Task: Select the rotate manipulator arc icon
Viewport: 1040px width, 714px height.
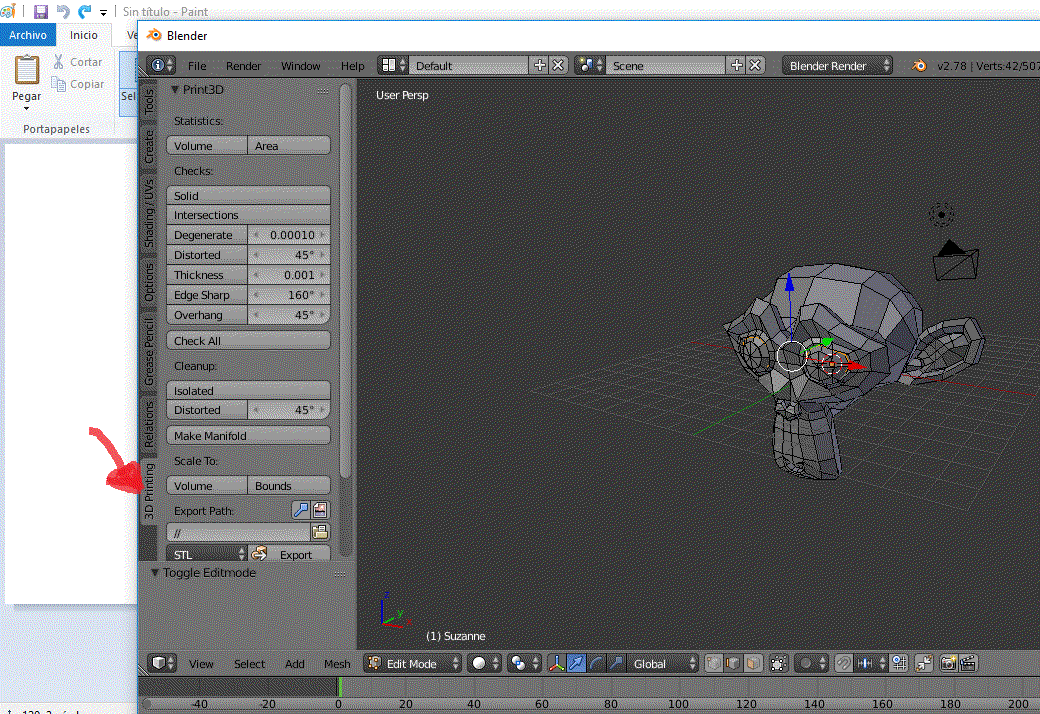Action: tap(597, 663)
